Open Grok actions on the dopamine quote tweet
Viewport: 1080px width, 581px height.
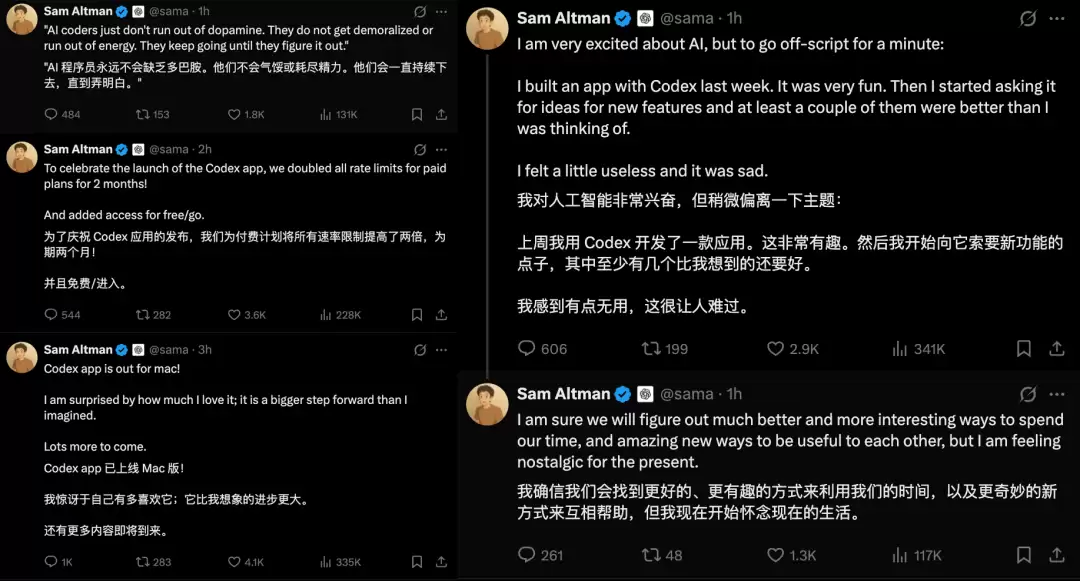tap(421, 11)
